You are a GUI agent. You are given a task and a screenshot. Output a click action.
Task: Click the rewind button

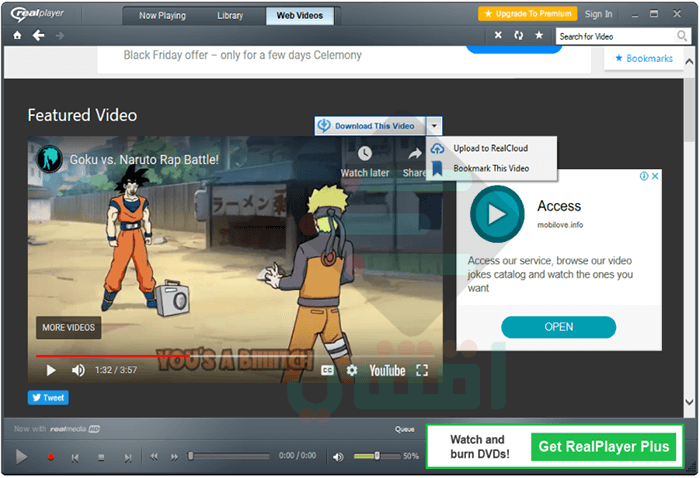(154, 457)
